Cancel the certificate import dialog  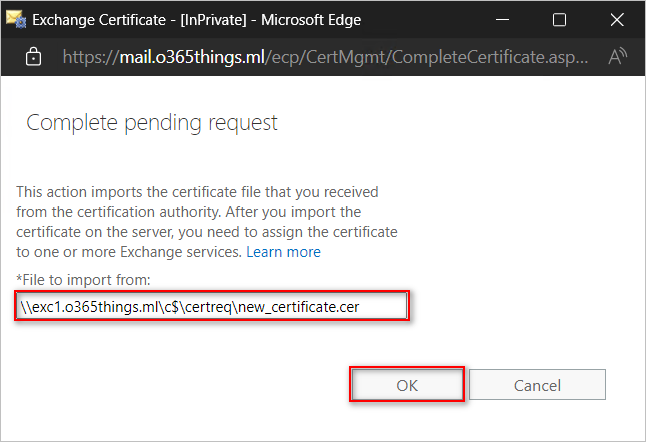click(x=537, y=384)
